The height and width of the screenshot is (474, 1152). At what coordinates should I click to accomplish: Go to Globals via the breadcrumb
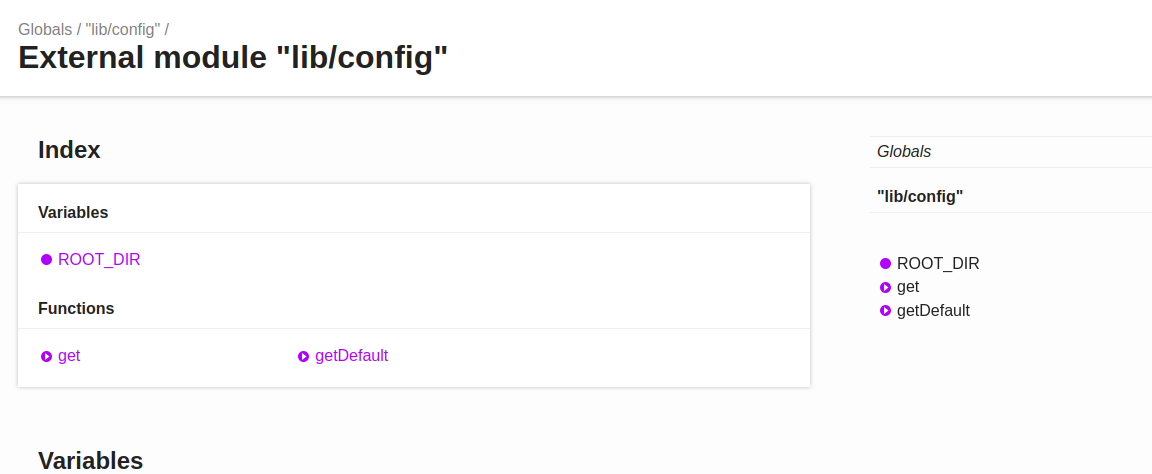(x=45, y=30)
